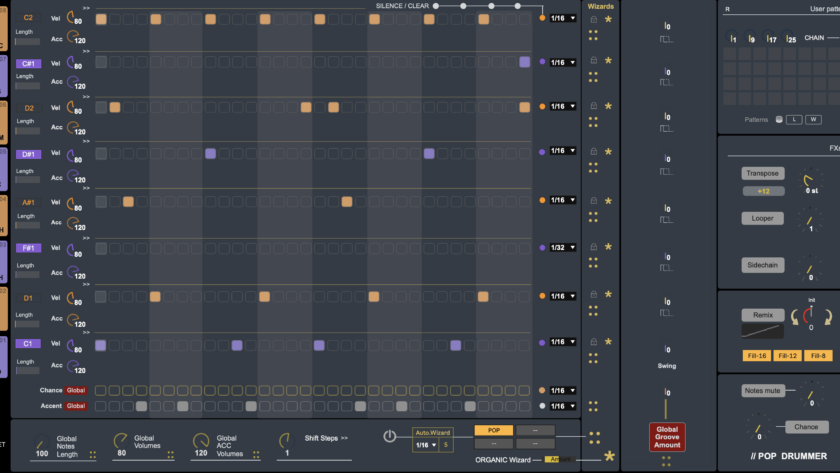
Task: Click the lock icon on the C2 row
Action: [x=593, y=19]
